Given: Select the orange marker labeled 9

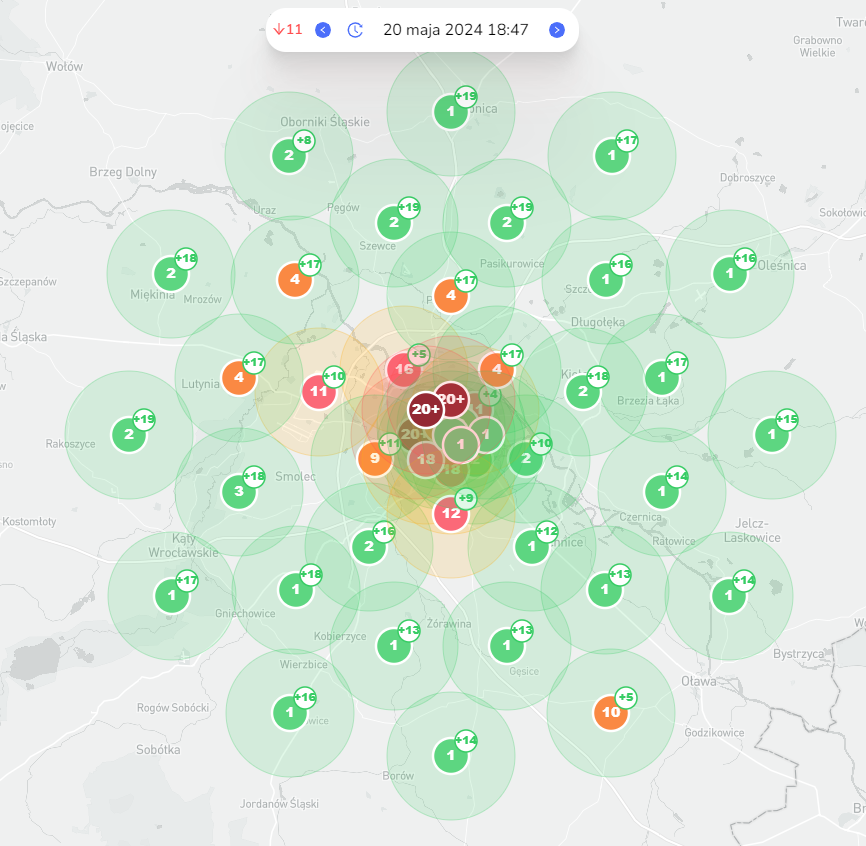Looking at the screenshot, I should pos(374,459).
